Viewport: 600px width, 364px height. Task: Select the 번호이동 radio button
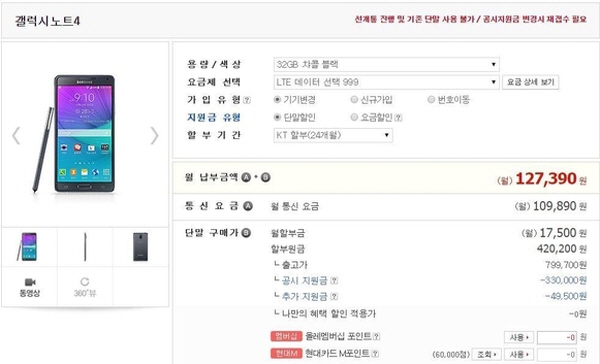431,100
